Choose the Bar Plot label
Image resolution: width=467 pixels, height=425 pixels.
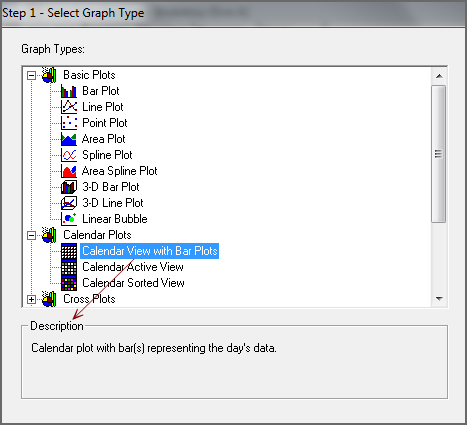101,91
